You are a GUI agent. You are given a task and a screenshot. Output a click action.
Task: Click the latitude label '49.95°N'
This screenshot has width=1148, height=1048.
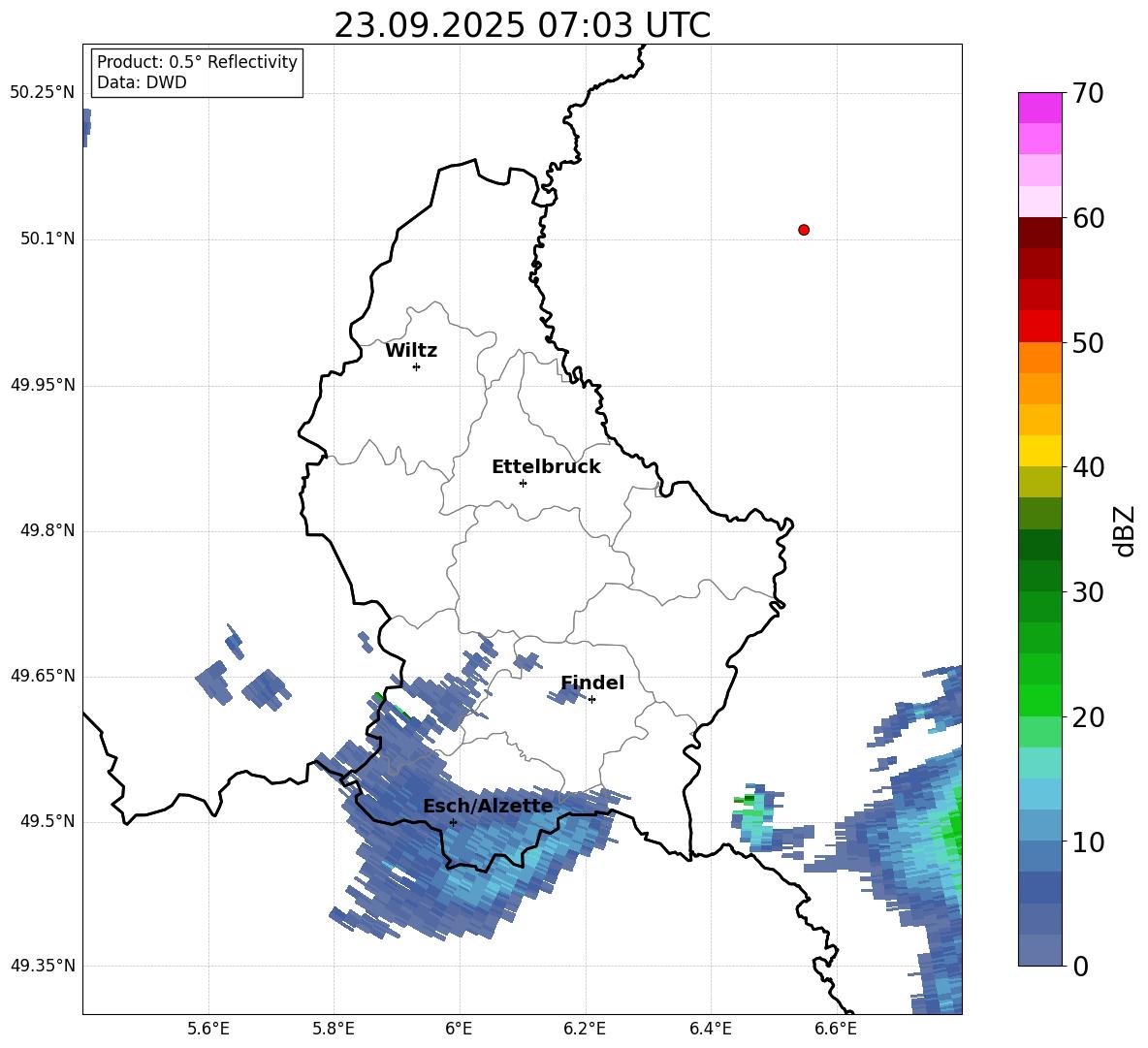point(43,385)
